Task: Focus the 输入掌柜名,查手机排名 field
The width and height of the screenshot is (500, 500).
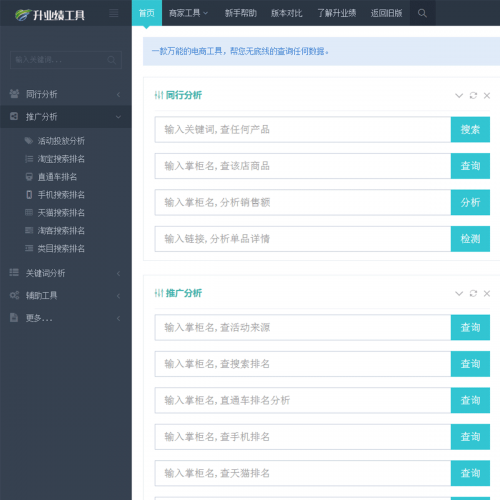Action: (303, 437)
